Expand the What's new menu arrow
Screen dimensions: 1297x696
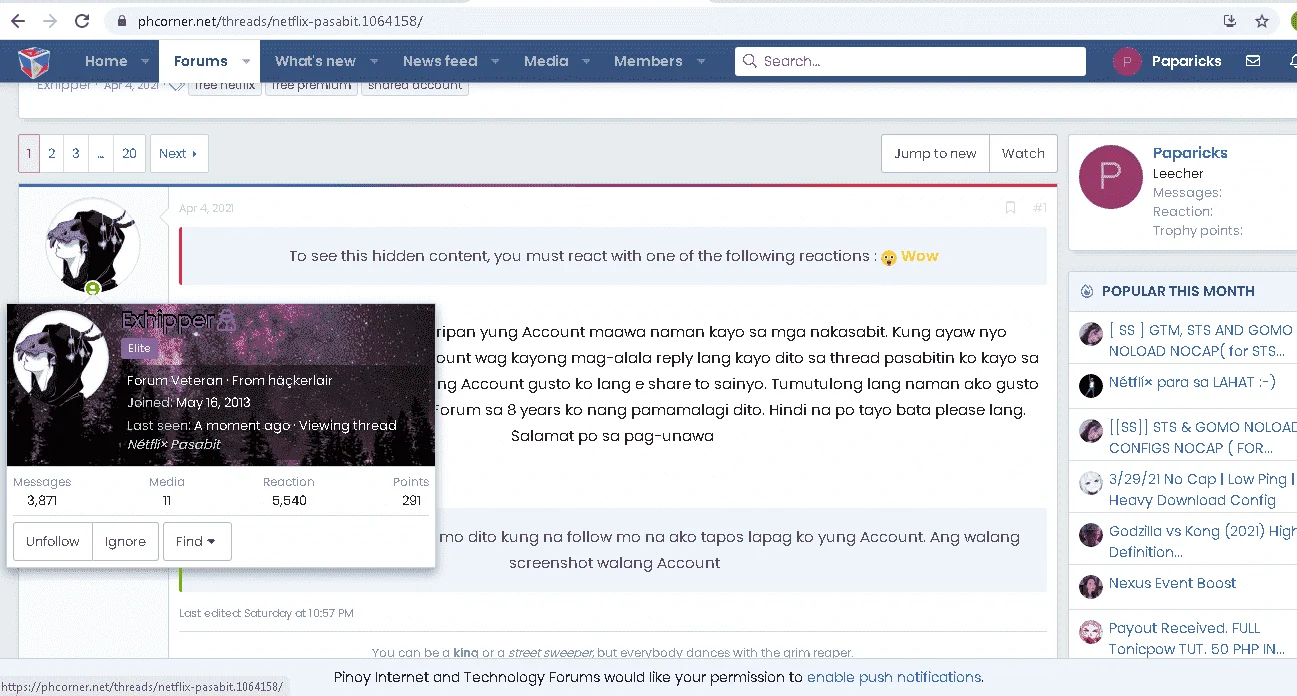pos(373,62)
